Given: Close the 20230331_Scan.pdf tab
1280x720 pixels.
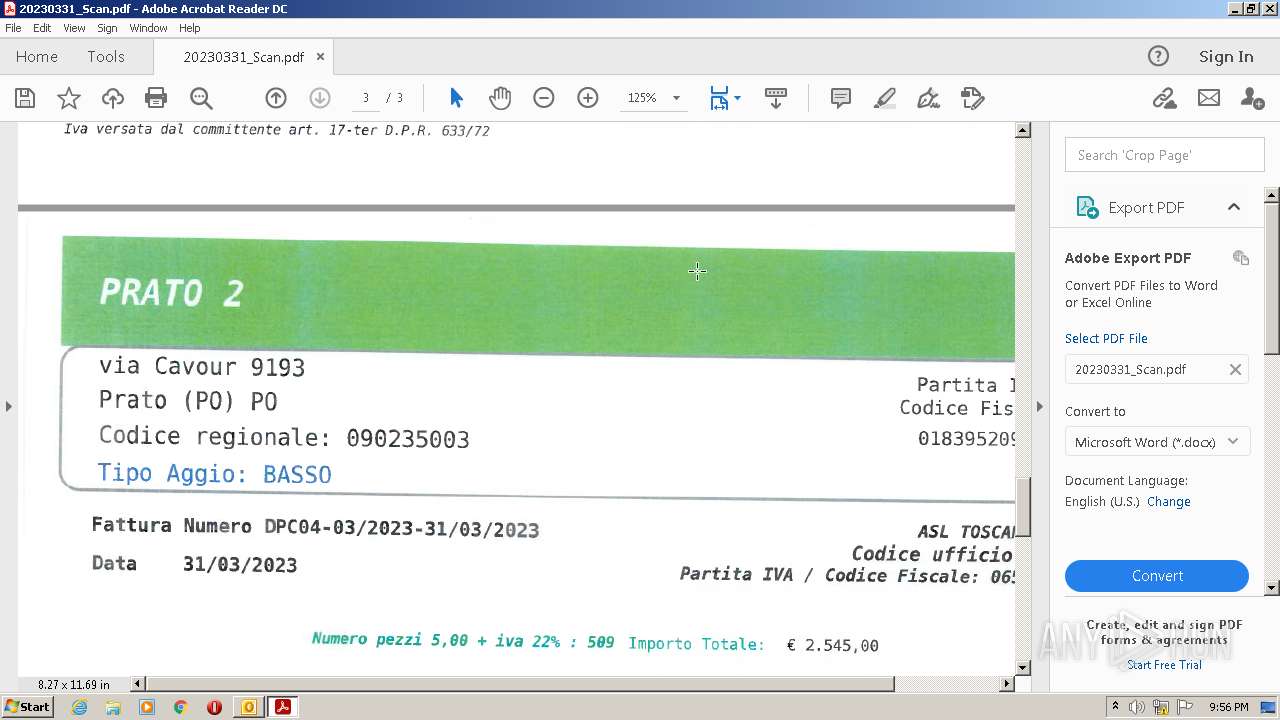Looking at the screenshot, I should pyautogui.click(x=320, y=57).
